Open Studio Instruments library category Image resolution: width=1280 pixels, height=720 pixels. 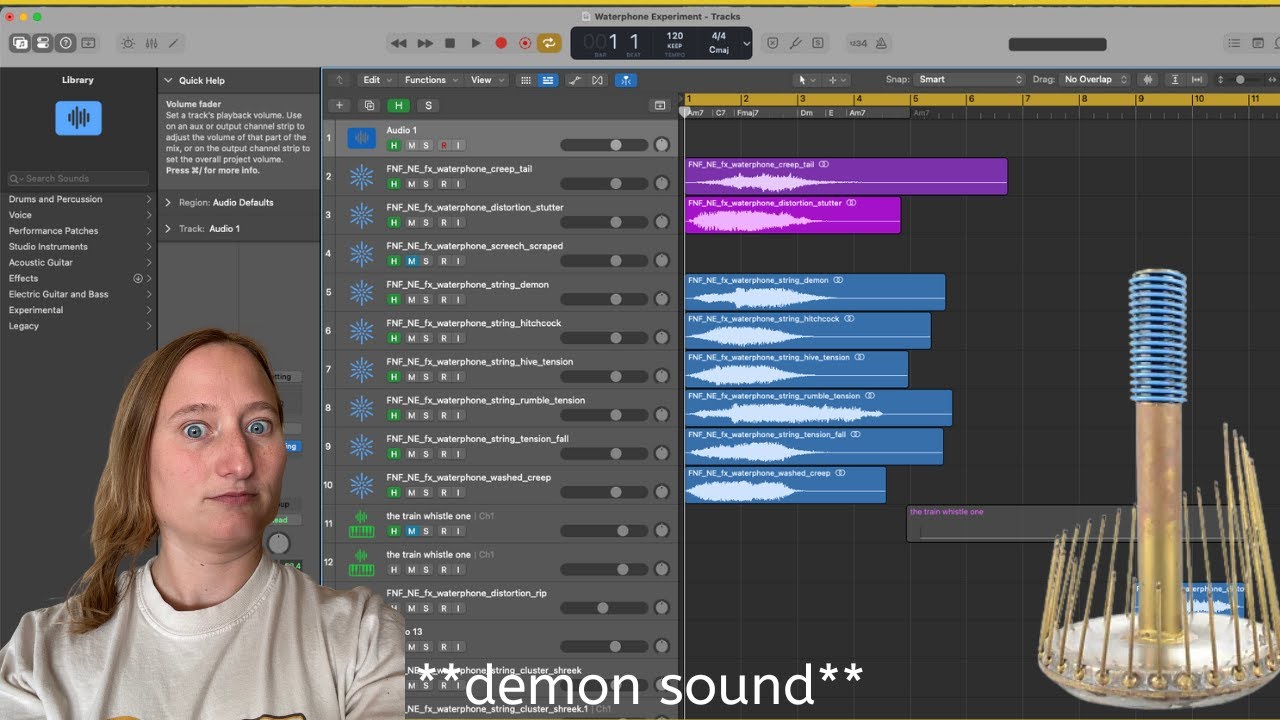78,247
